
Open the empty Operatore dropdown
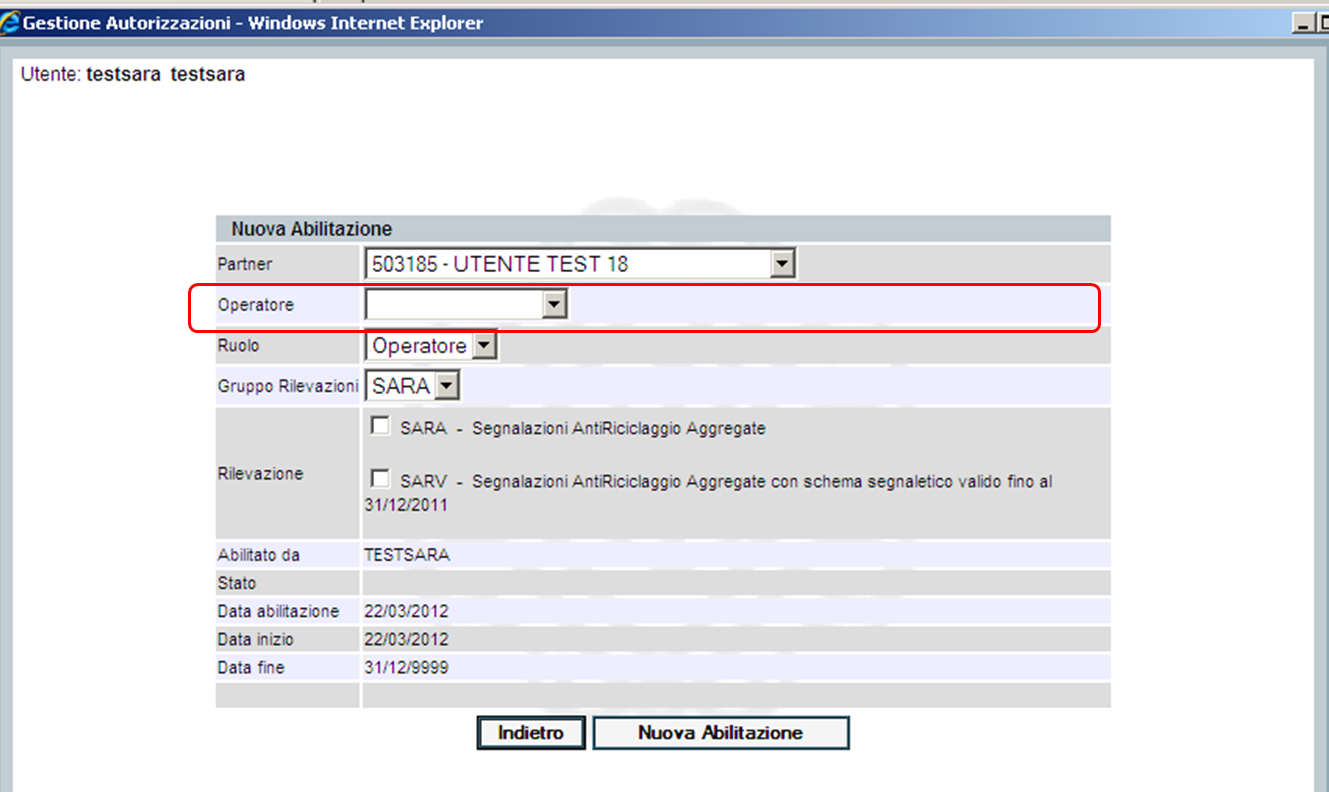tap(466, 305)
